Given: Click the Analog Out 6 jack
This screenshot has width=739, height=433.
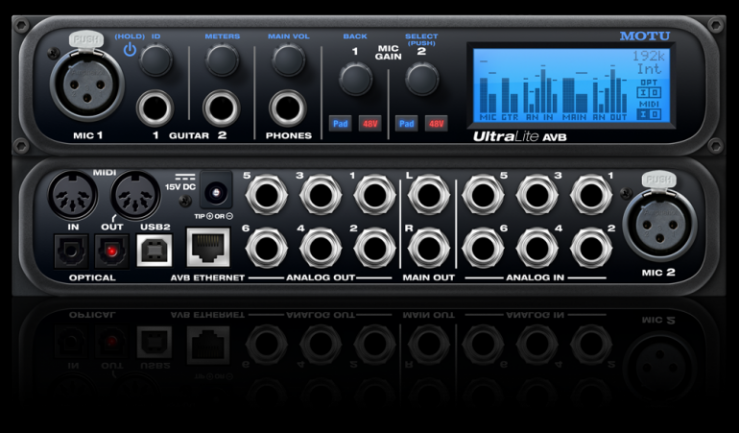Looking at the screenshot, I should coord(266,248).
